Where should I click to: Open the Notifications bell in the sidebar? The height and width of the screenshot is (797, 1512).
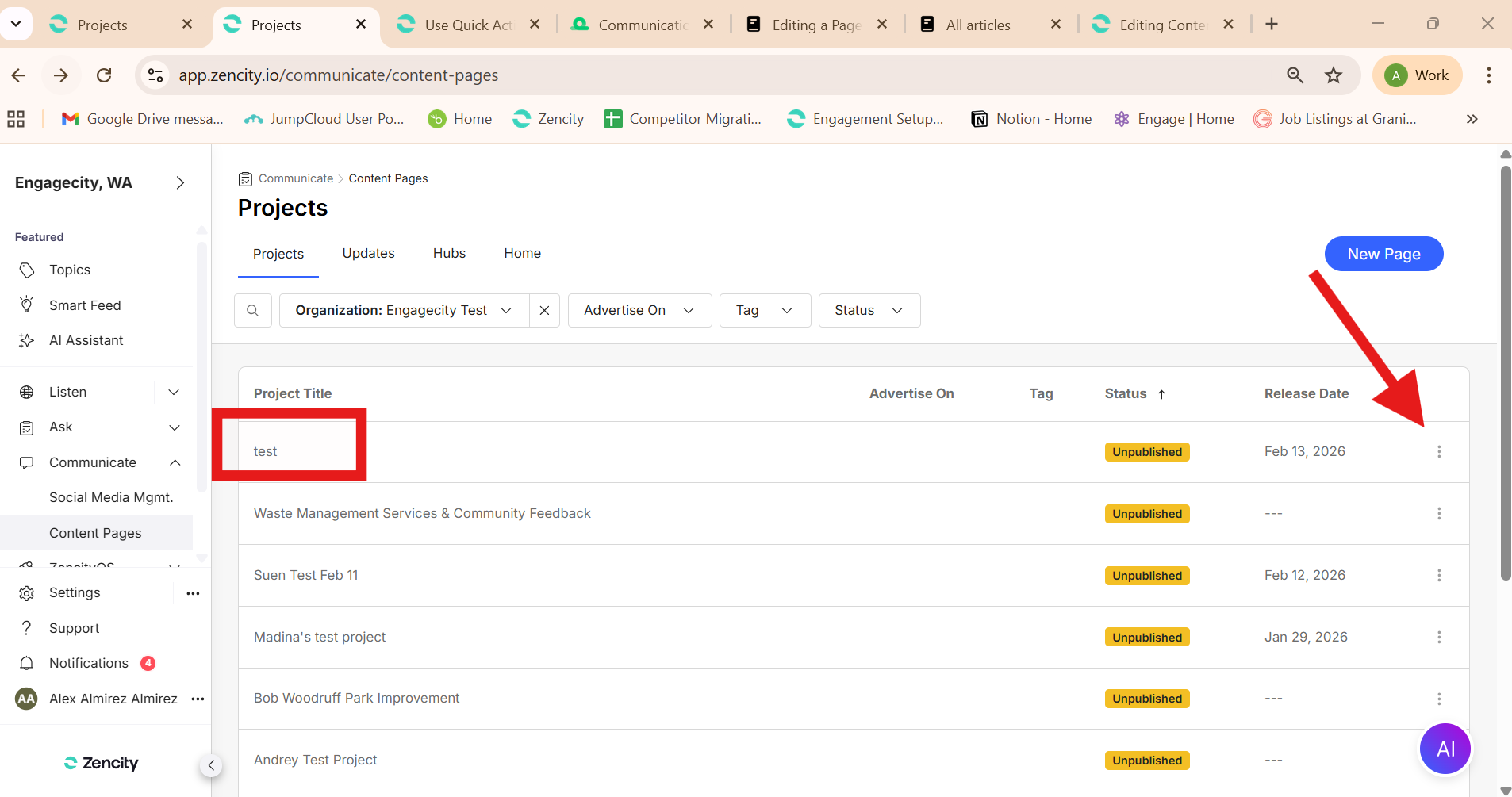click(x=27, y=663)
